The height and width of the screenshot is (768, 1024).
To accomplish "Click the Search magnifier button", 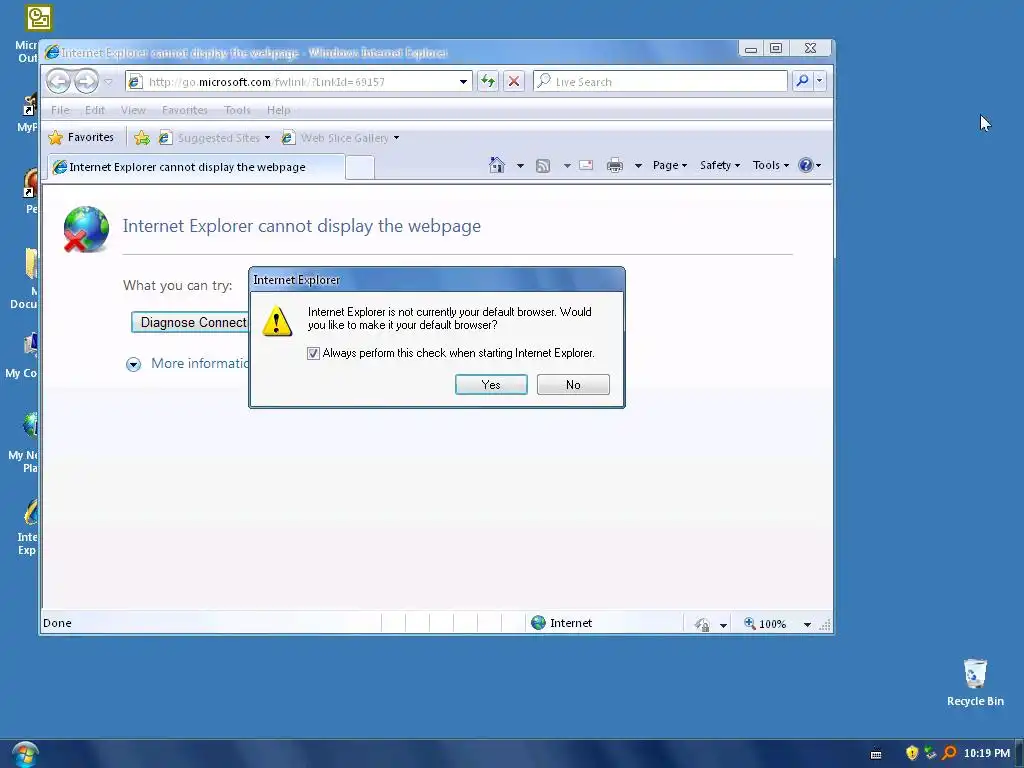I will (x=802, y=81).
